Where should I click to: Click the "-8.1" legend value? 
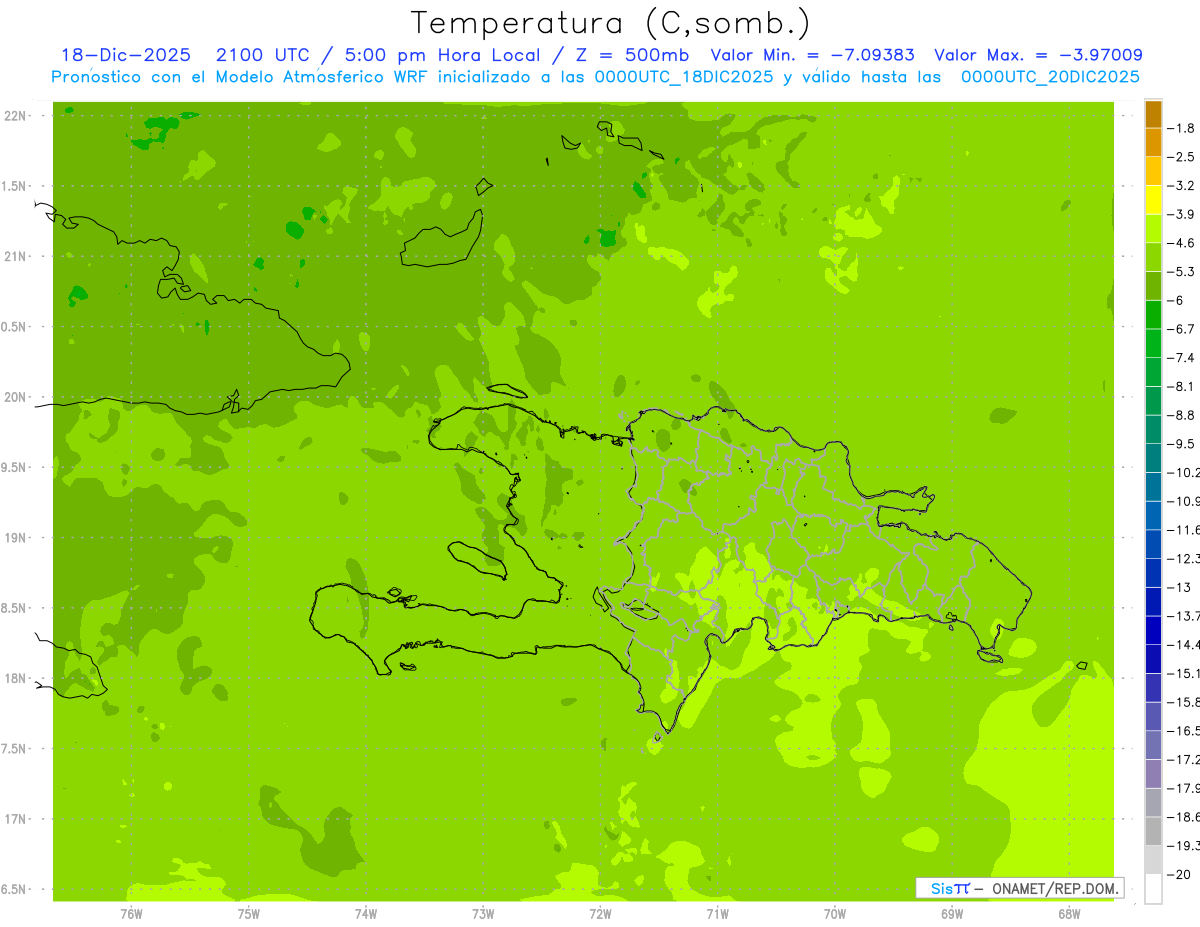[x=1180, y=386]
